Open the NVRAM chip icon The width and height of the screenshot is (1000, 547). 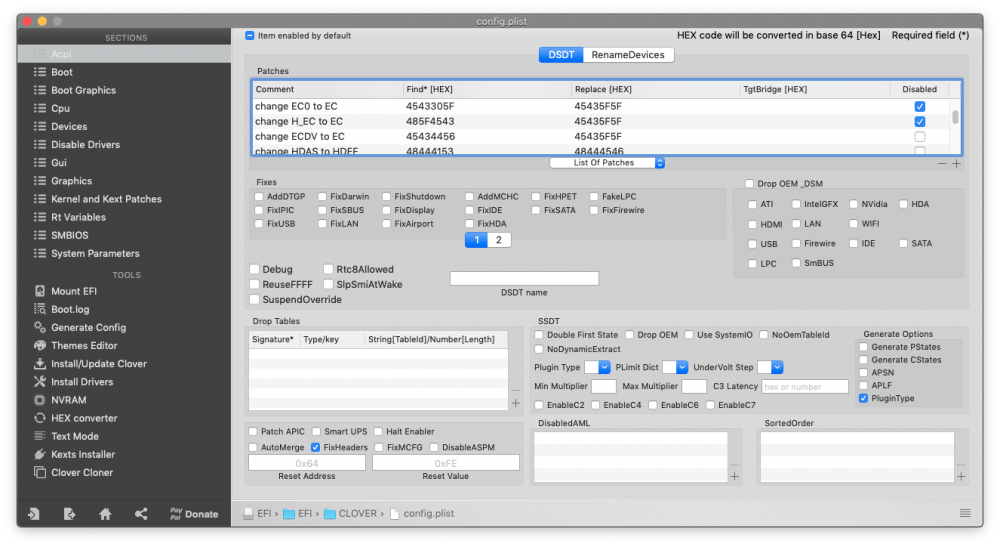click(40, 400)
